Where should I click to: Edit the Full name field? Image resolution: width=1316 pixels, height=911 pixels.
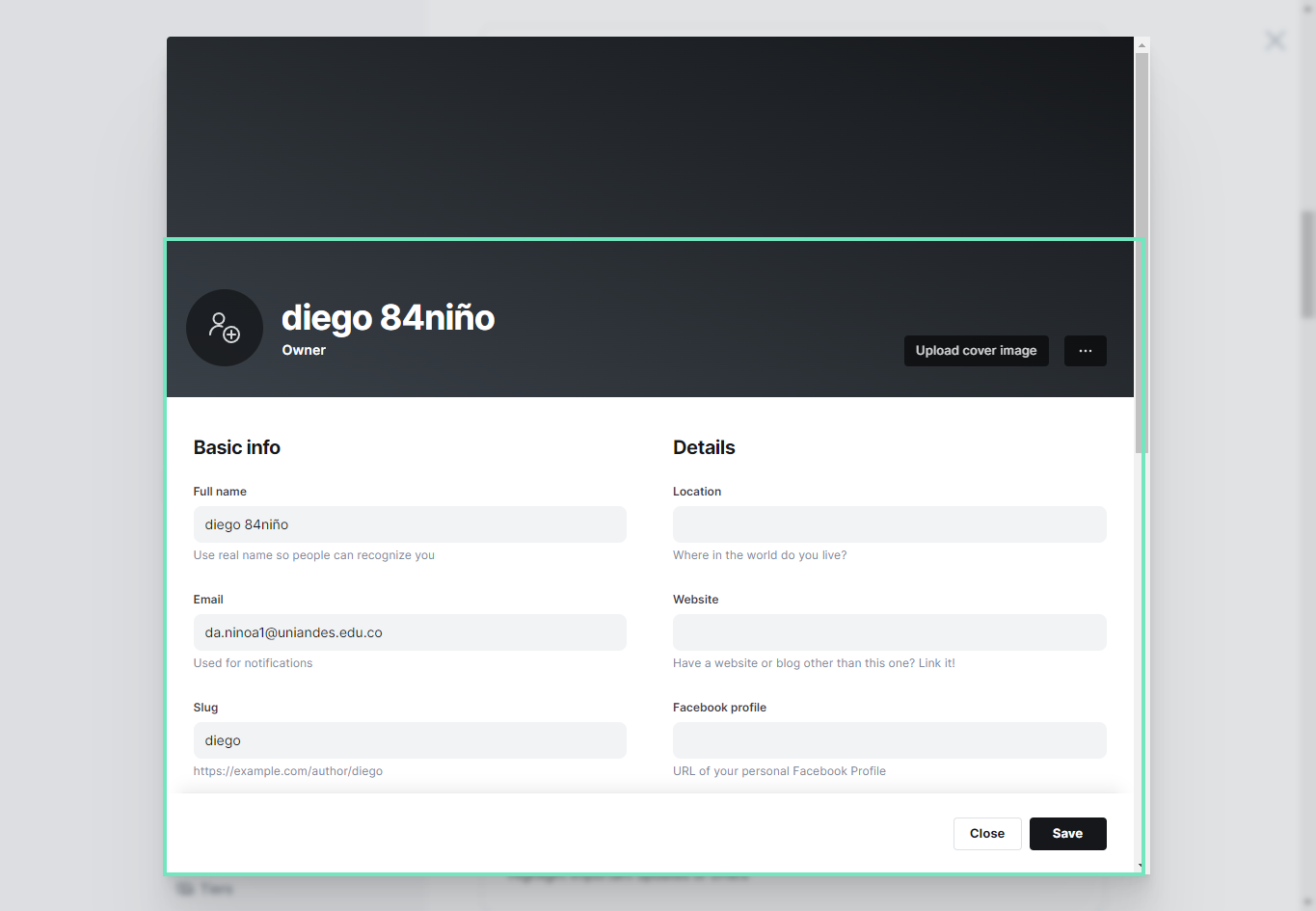[x=410, y=524]
